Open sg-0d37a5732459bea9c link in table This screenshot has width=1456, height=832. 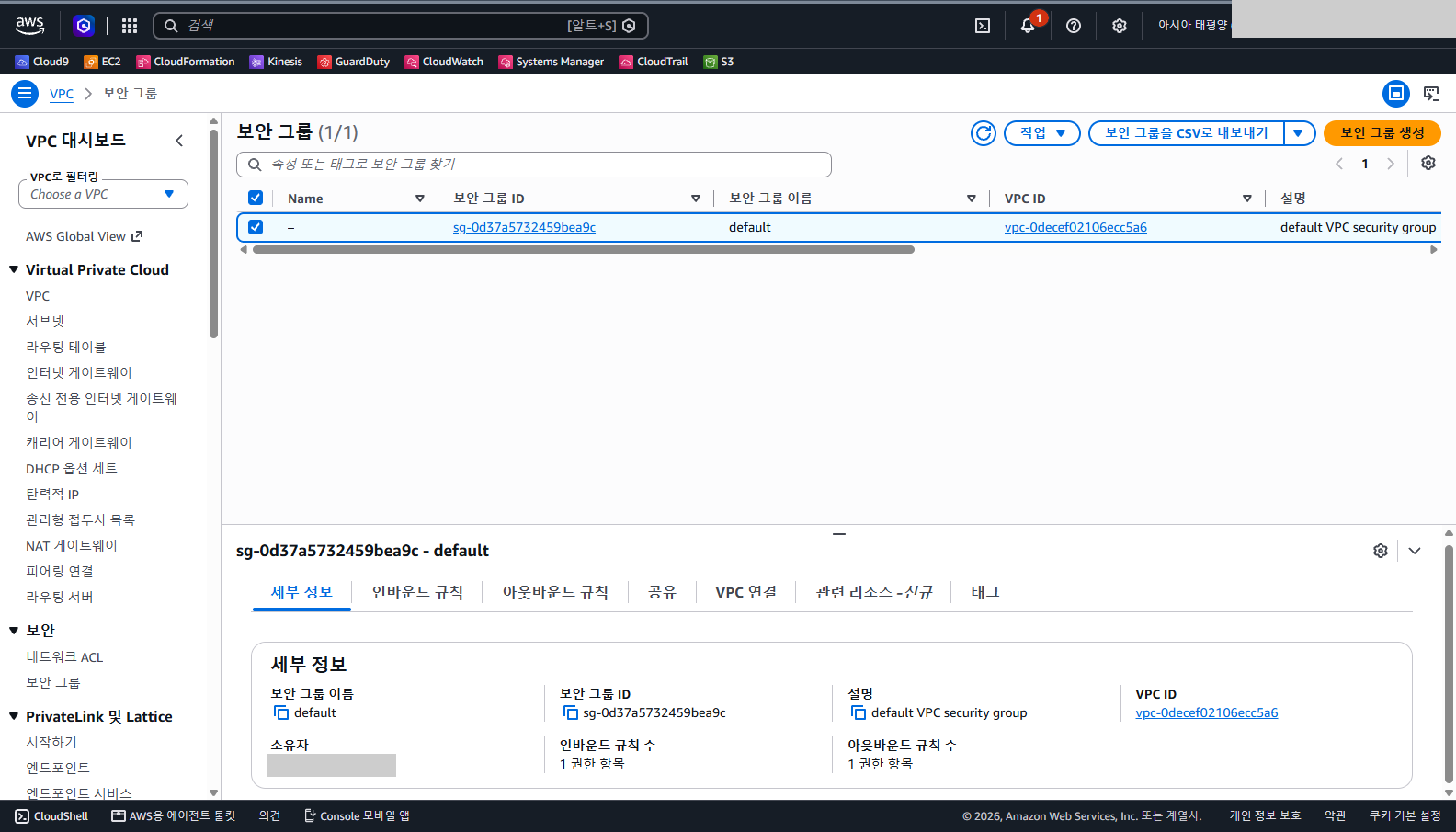(x=524, y=227)
